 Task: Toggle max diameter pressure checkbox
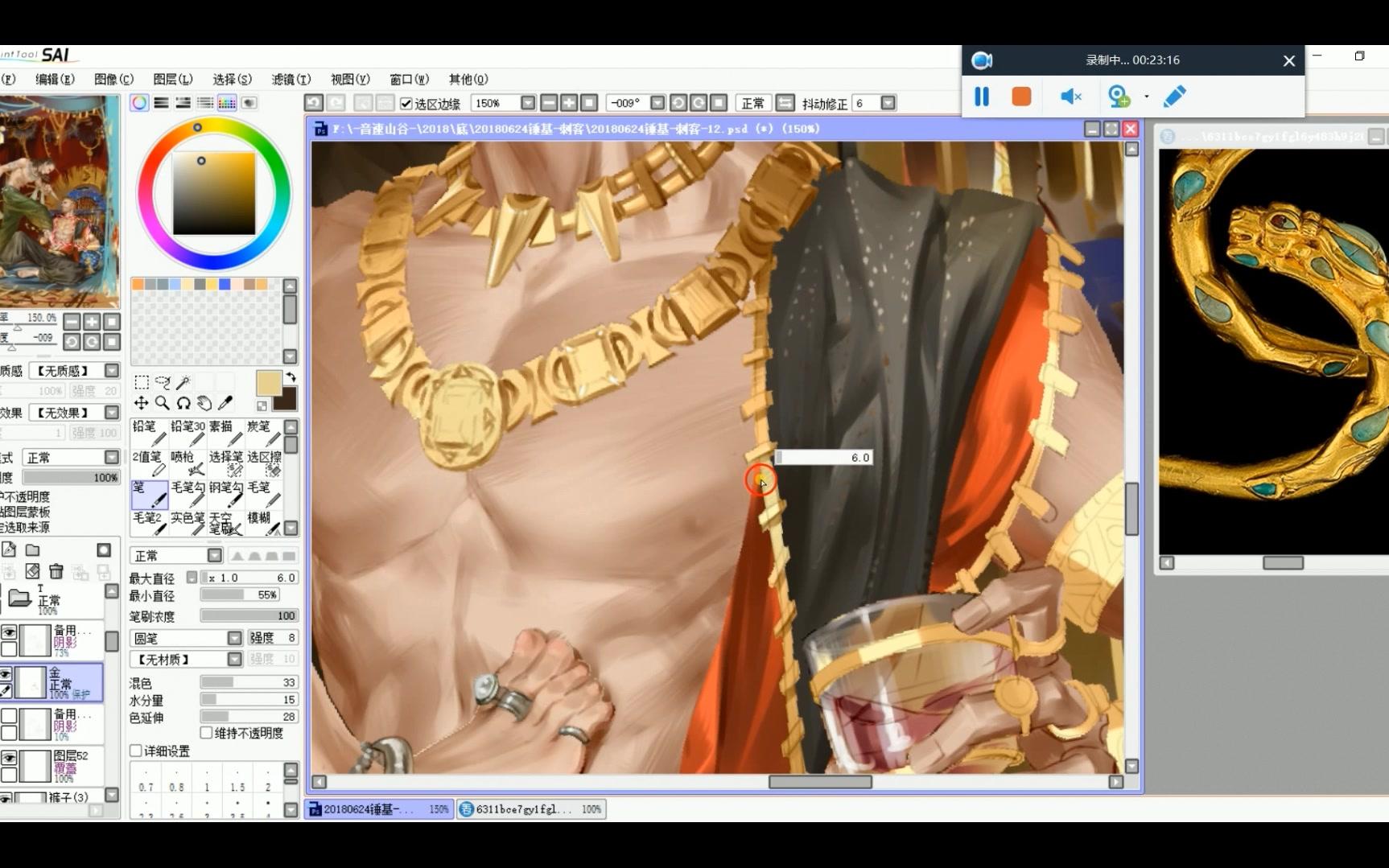(192, 578)
